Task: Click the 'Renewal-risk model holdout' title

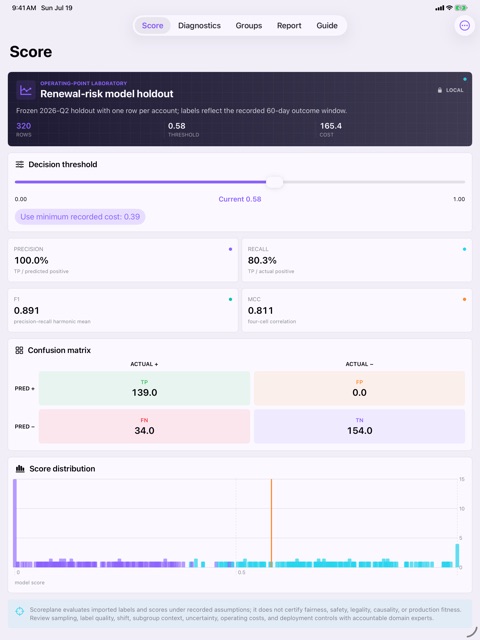Action: coord(107,94)
